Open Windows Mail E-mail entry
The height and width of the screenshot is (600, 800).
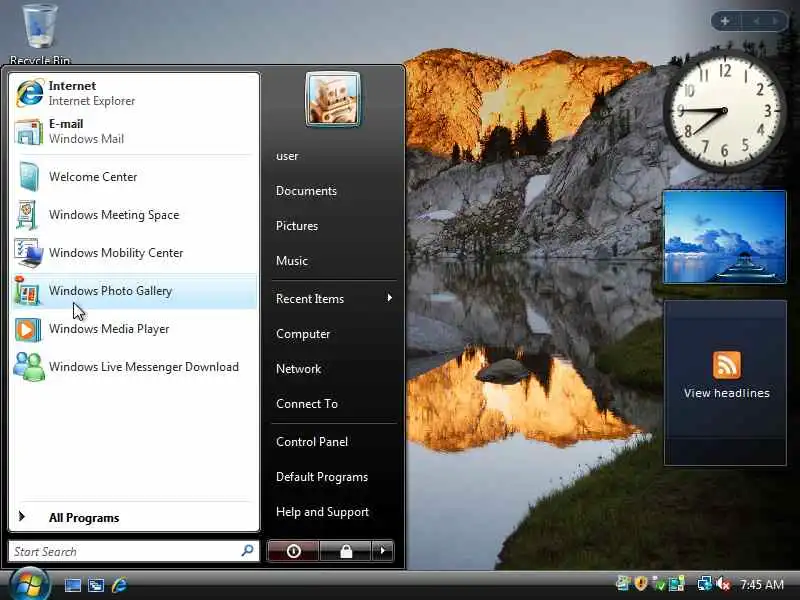point(134,131)
